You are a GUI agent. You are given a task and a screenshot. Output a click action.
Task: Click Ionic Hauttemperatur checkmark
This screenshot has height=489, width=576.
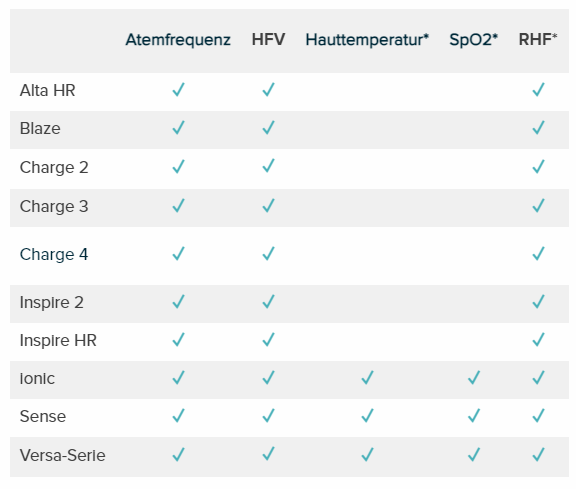pyautogui.click(x=367, y=378)
